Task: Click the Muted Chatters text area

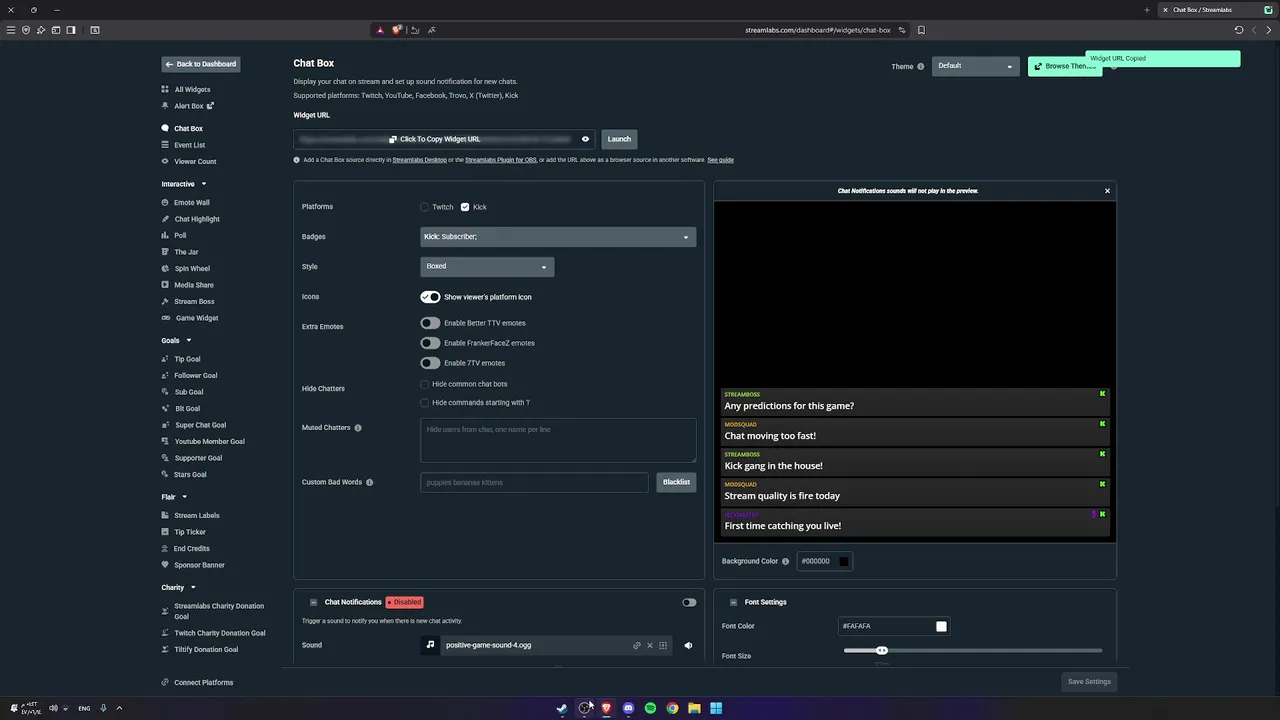Action: tap(558, 441)
